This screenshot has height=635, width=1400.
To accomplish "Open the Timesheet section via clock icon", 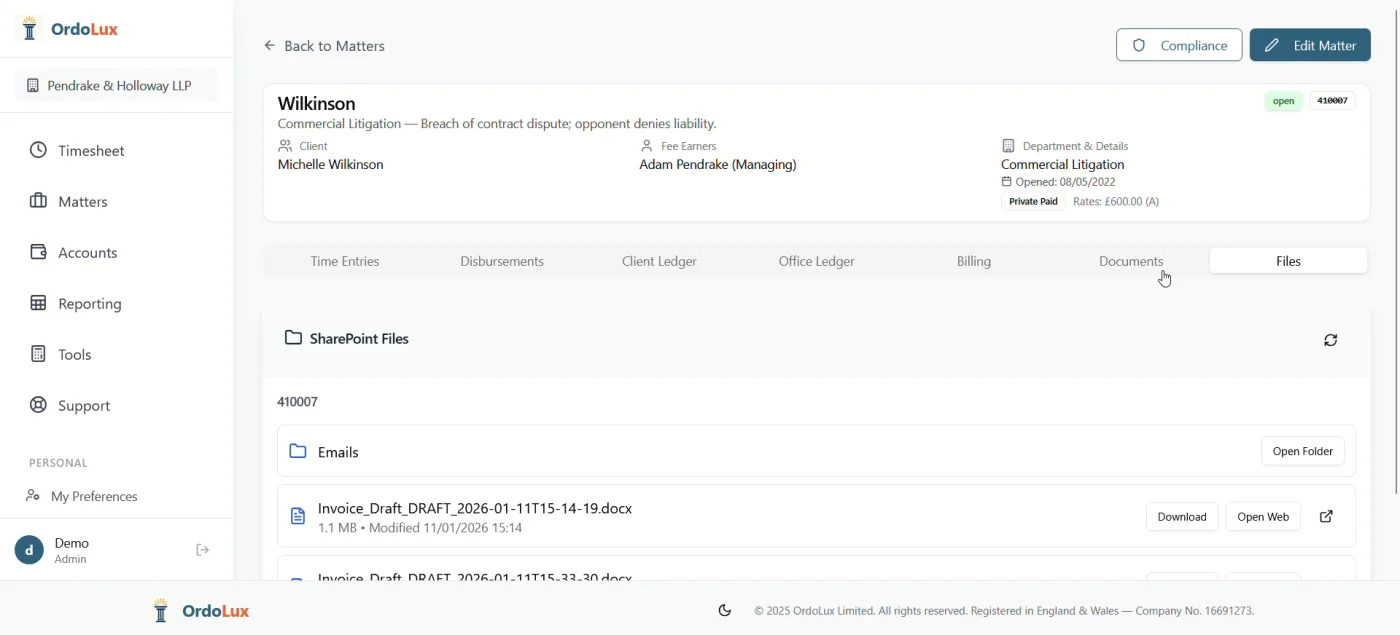I will click(x=36, y=150).
